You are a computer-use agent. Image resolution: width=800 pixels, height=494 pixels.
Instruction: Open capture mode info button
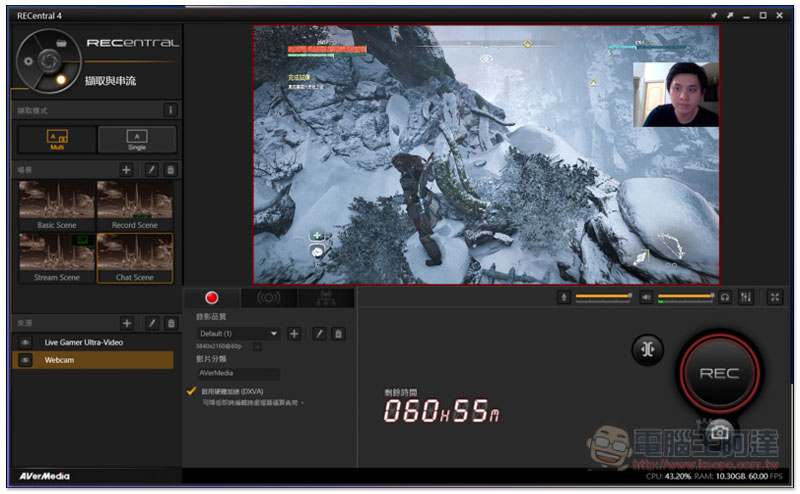pyautogui.click(x=170, y=110)
